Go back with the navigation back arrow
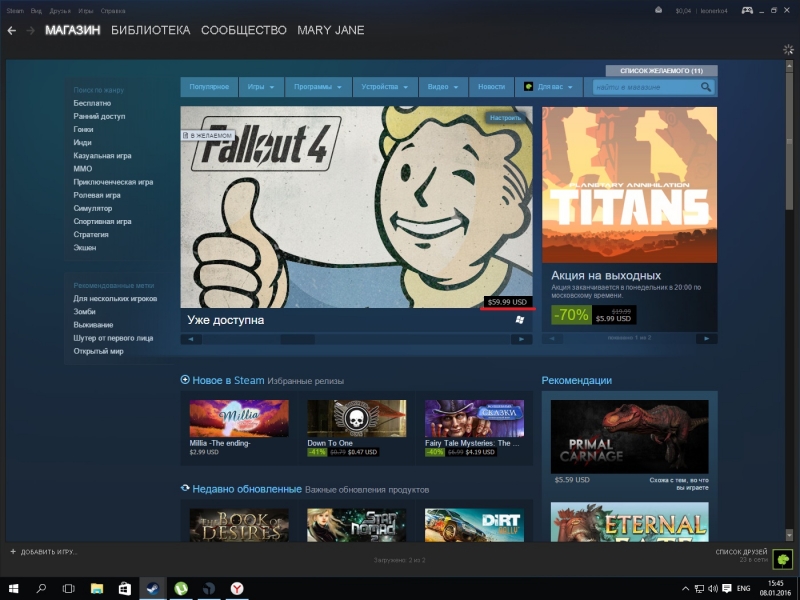Image resolution: width=800 pixels, height=600 pixels. coord(12,31)
